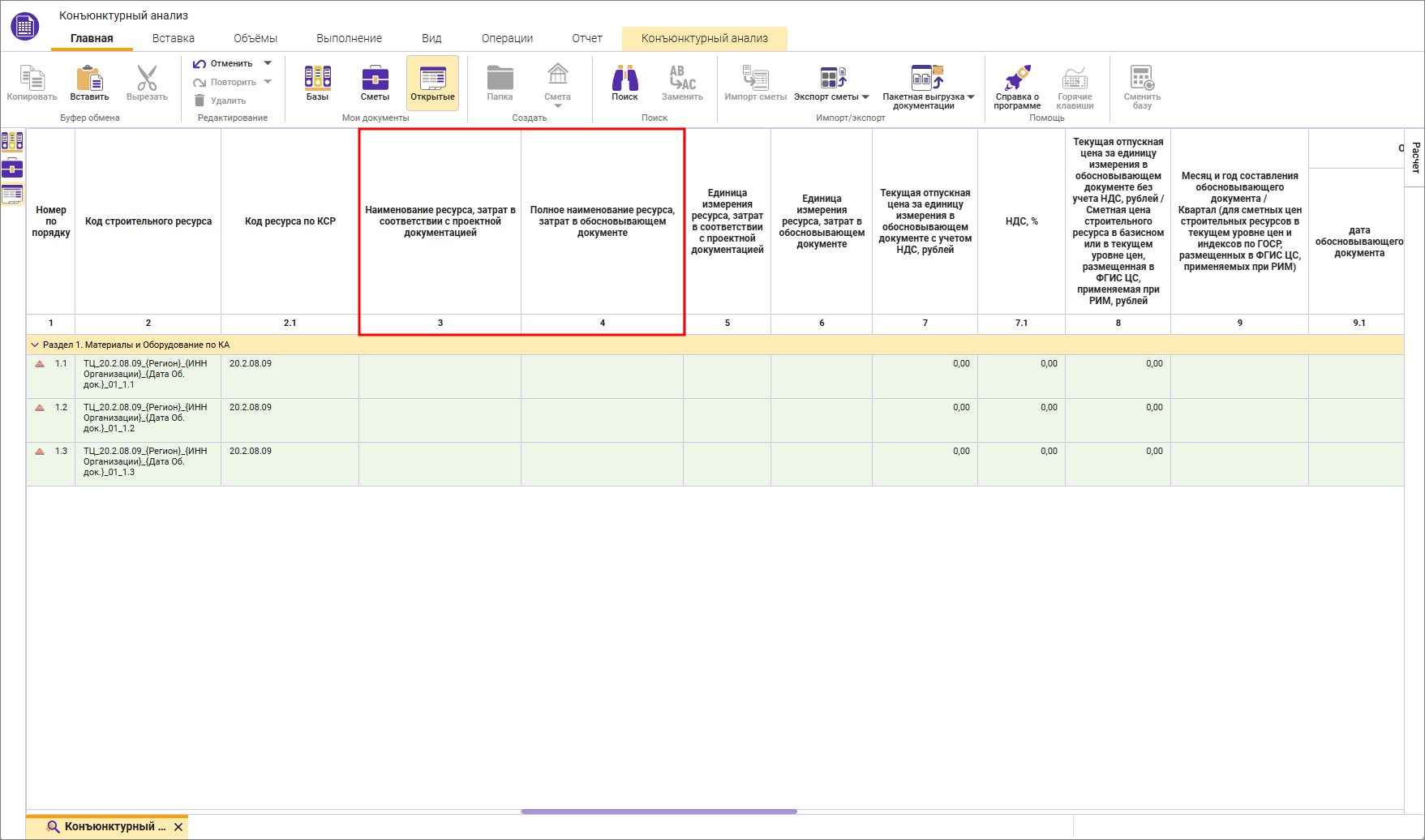Click the Пакетная выгрузка документации icon
The image size is (1425, 840).
pyautogui.click(x=925, y=78)
